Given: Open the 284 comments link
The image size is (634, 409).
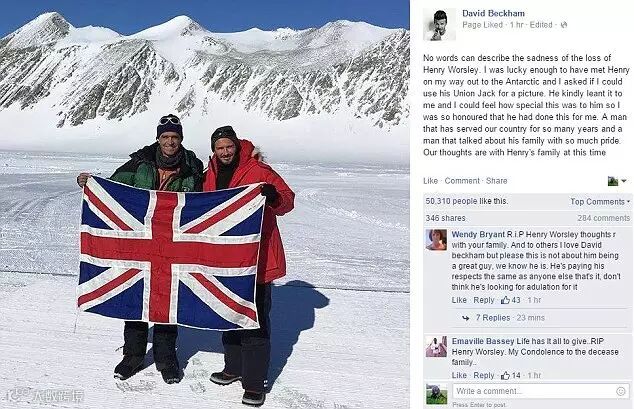Looking at the screenshot, I should (603, 218).
